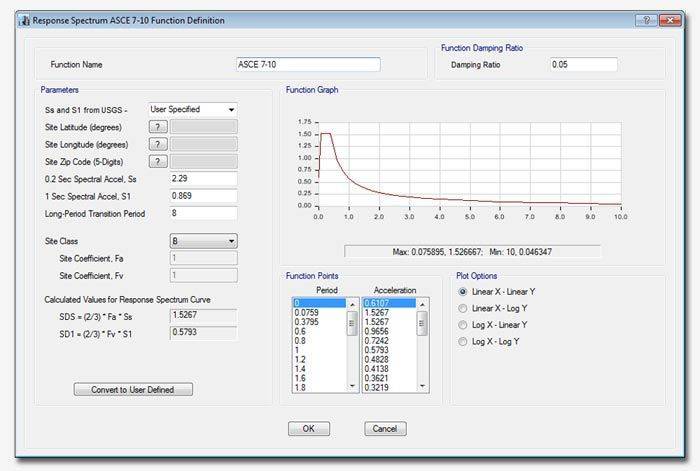This screenshot has height=471, width=700.
Task: Click the SDS calculated value field
Action: pos(204,315)
